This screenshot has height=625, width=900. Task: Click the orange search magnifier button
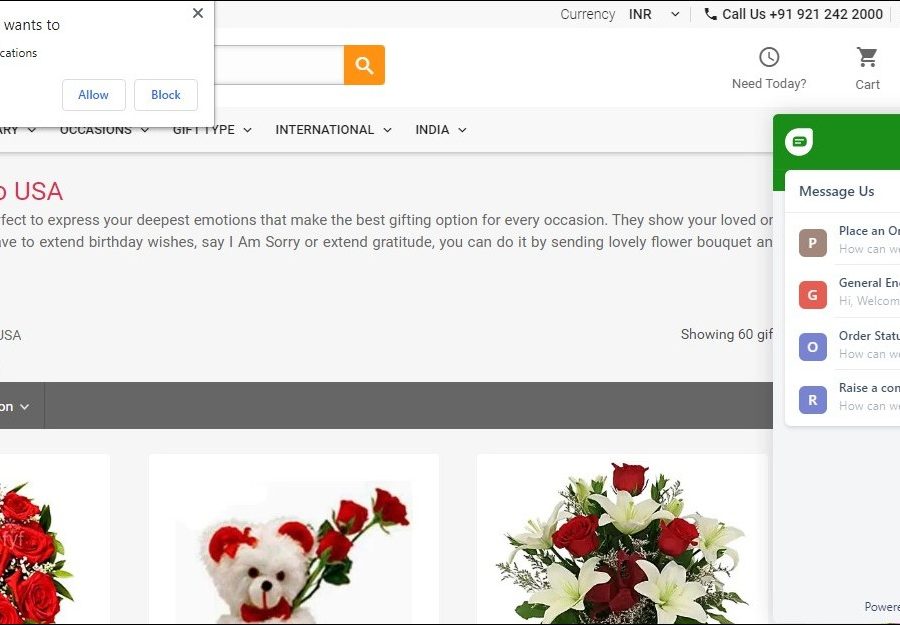tap(364, 65)
